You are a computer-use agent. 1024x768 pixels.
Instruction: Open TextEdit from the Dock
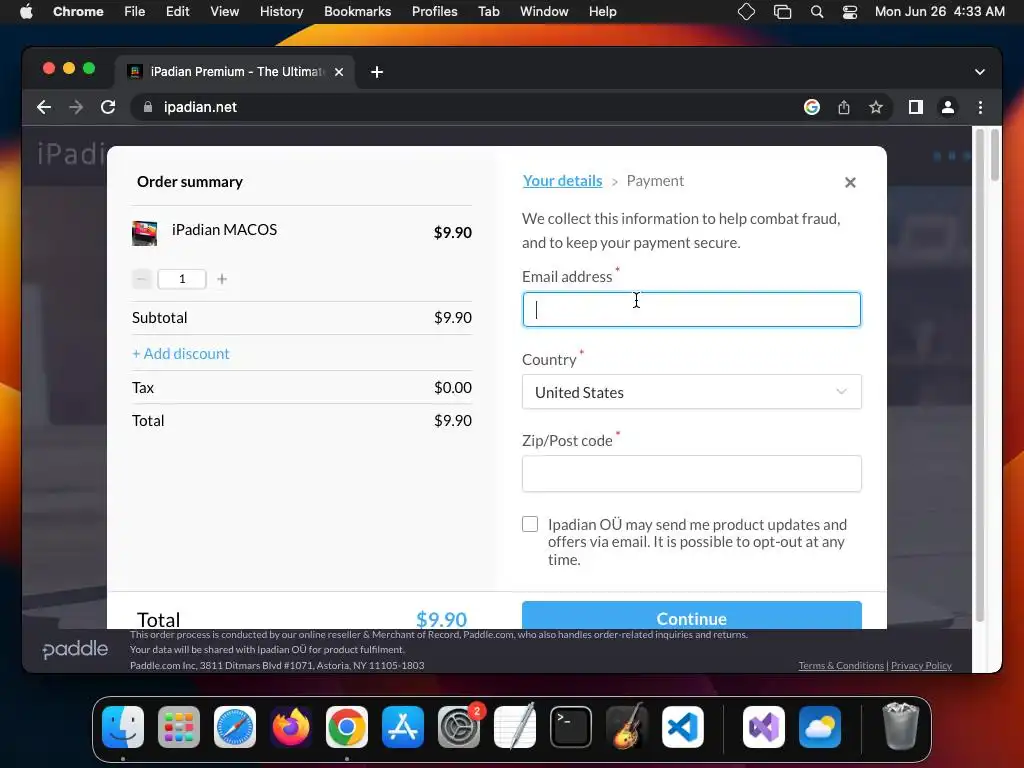coord(515,727)
